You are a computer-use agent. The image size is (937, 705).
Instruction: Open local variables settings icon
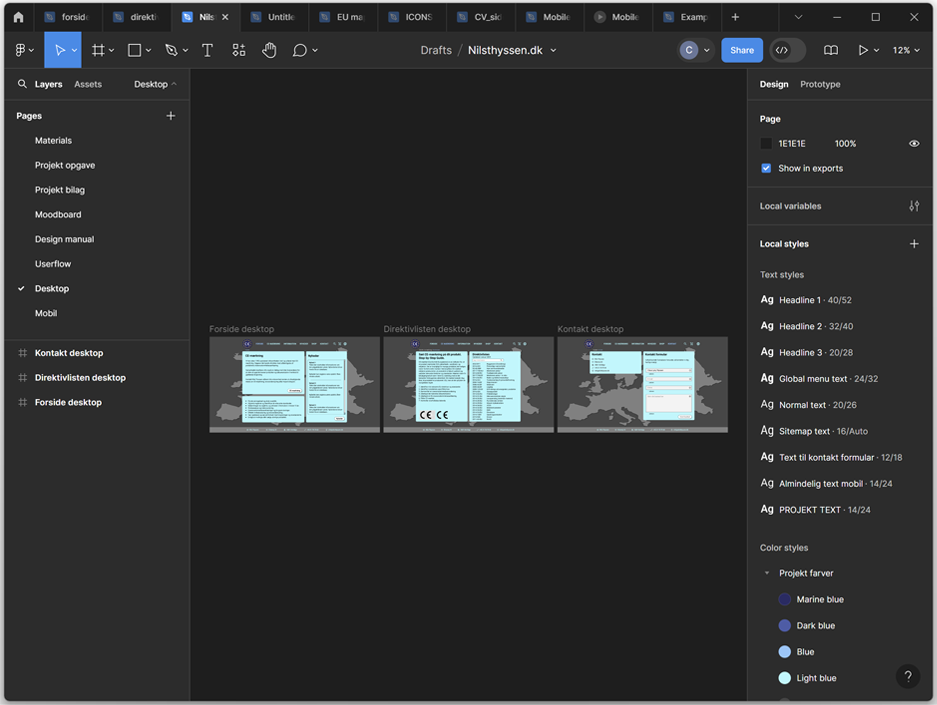pos(913,206)
